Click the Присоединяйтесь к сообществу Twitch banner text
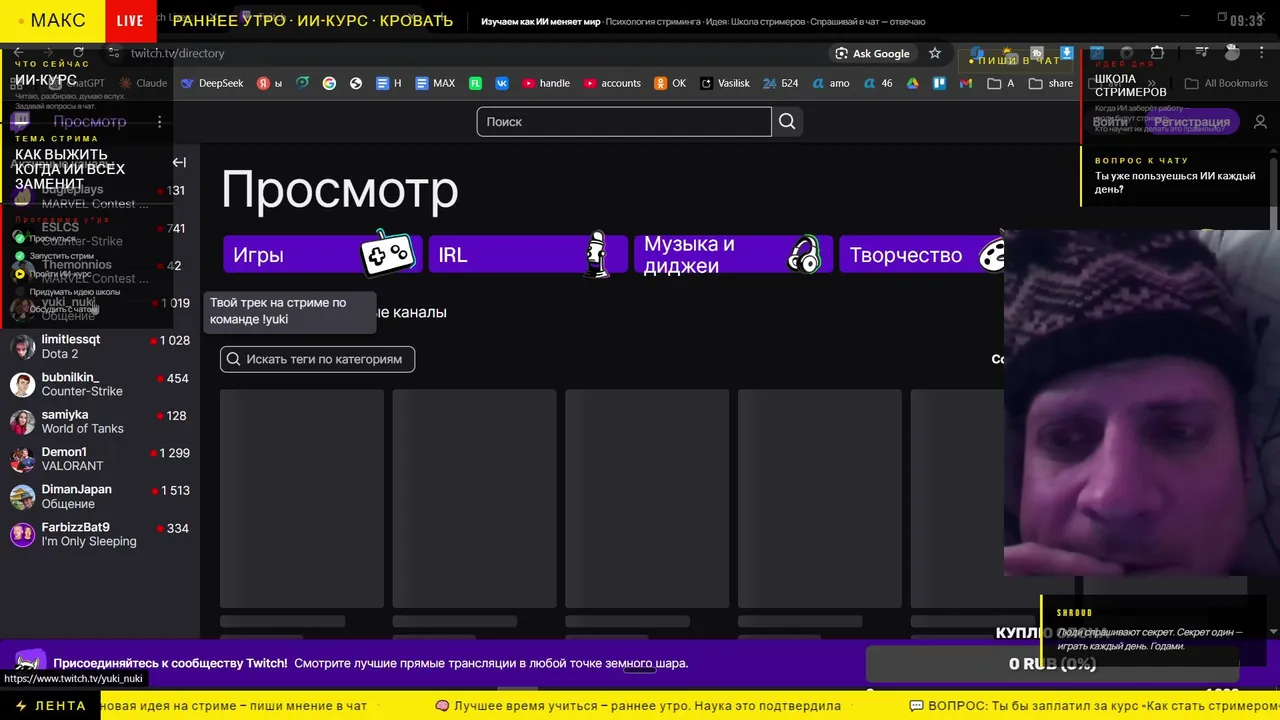The image size is (1280, 720). [x=170, y=663]
